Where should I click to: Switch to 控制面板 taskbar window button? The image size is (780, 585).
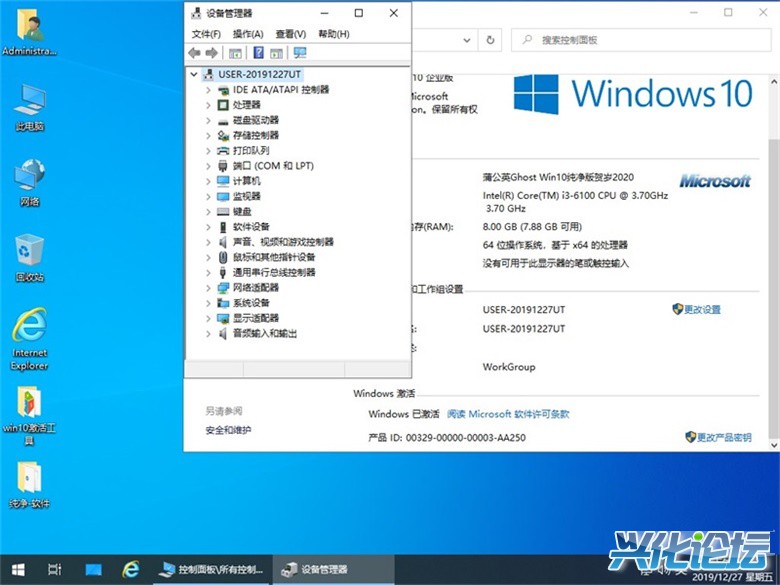pos(212,569)
